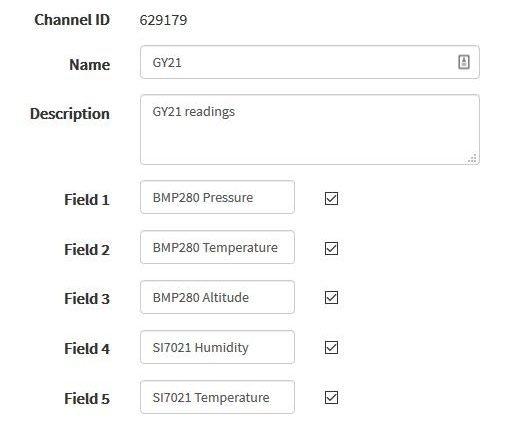This screenshot has width=511, height=430.
Task: Click the Description label
Action: pos(70,114)
